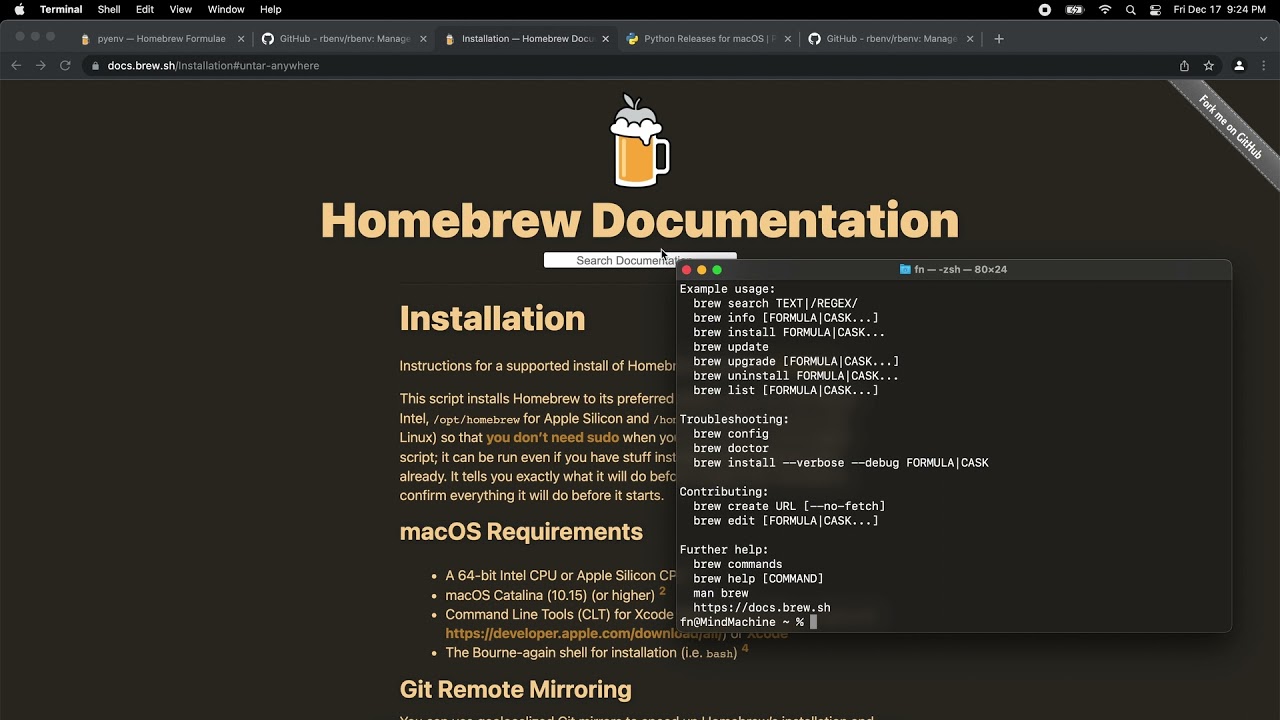Close the first GitHub rbenv tab
Viewport: 1280px width, 720px height.
pos(423,39)
